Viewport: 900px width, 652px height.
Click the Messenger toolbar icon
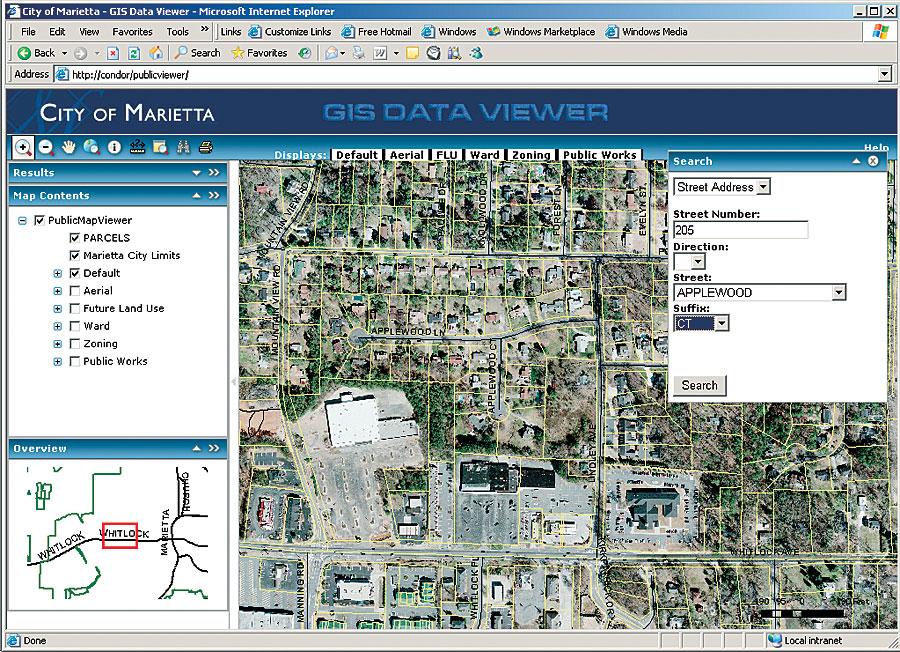(476, 53)
